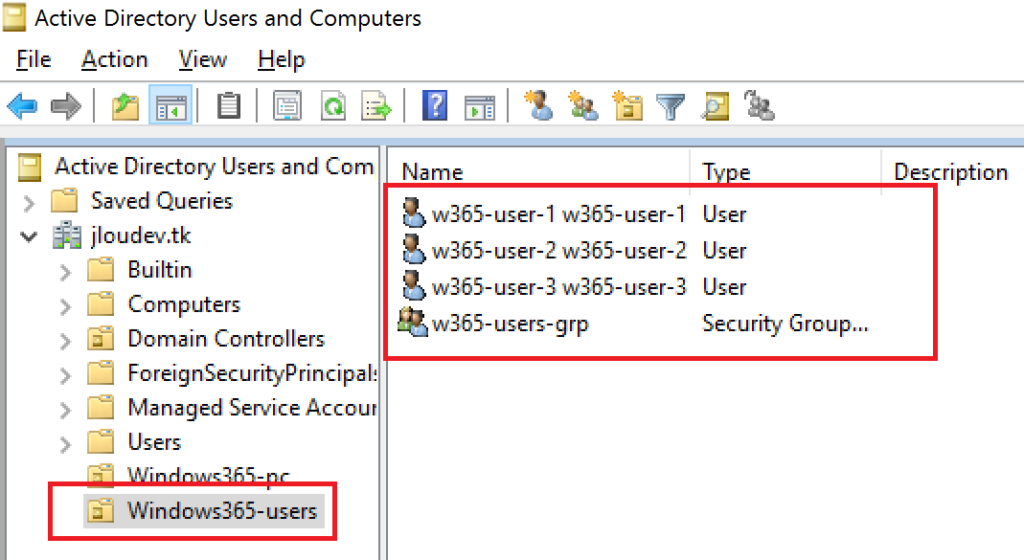Create a new group with toolbar icon

tap(583, 105)
